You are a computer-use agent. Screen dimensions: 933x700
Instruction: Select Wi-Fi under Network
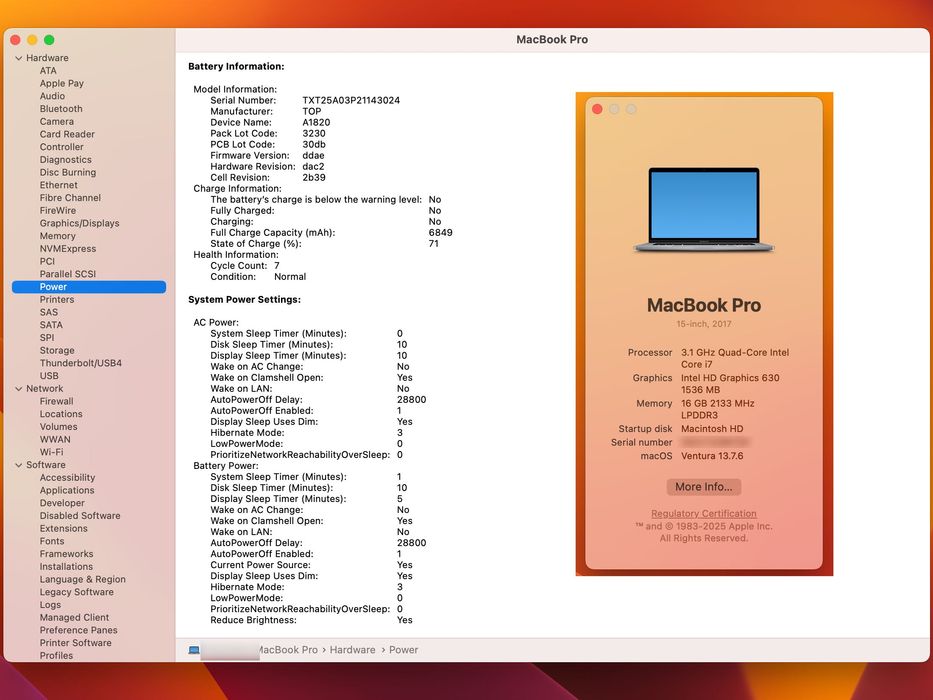pos(51,452)
